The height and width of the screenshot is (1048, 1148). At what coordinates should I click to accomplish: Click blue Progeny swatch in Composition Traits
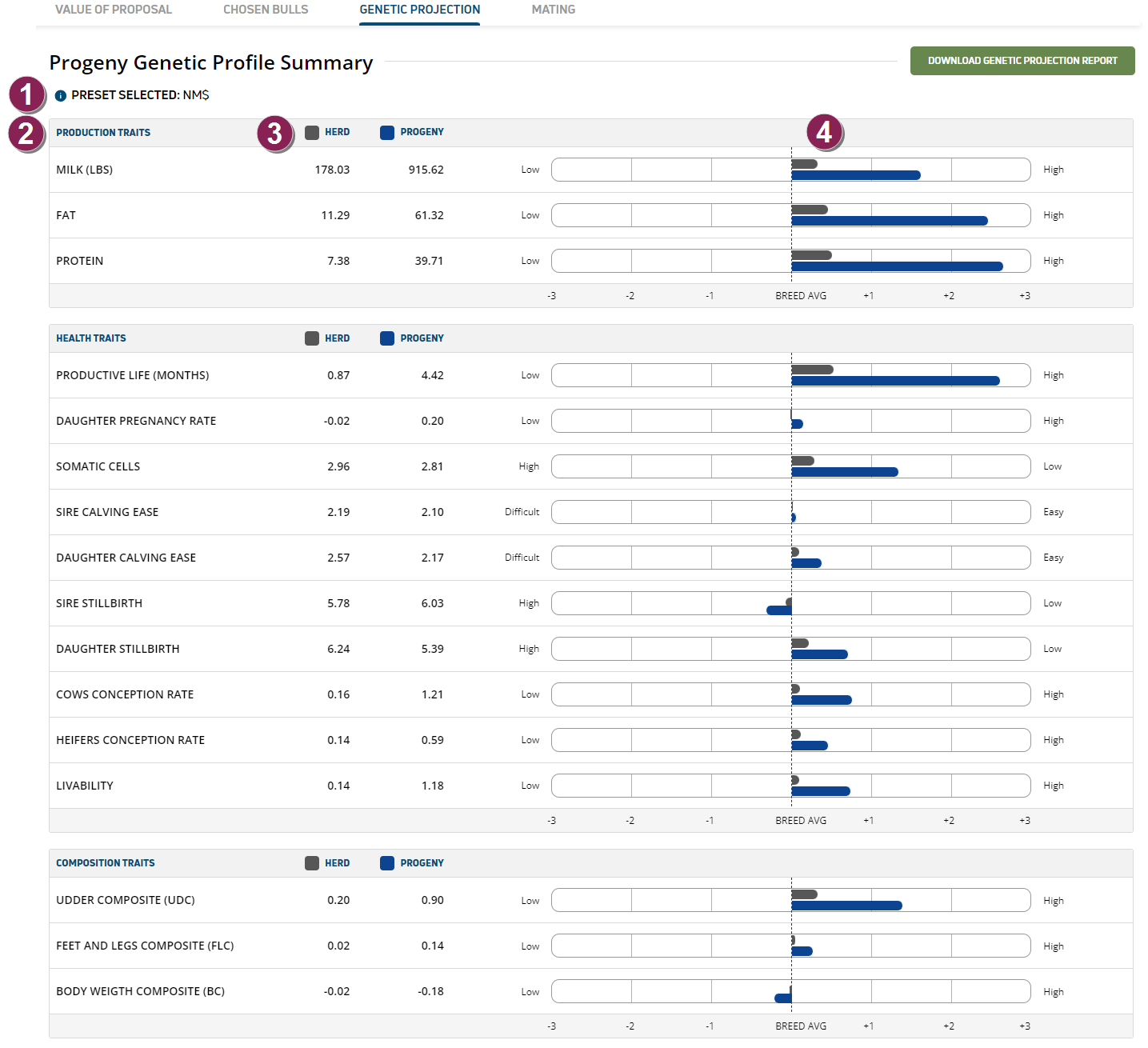[x=387, y=863]
